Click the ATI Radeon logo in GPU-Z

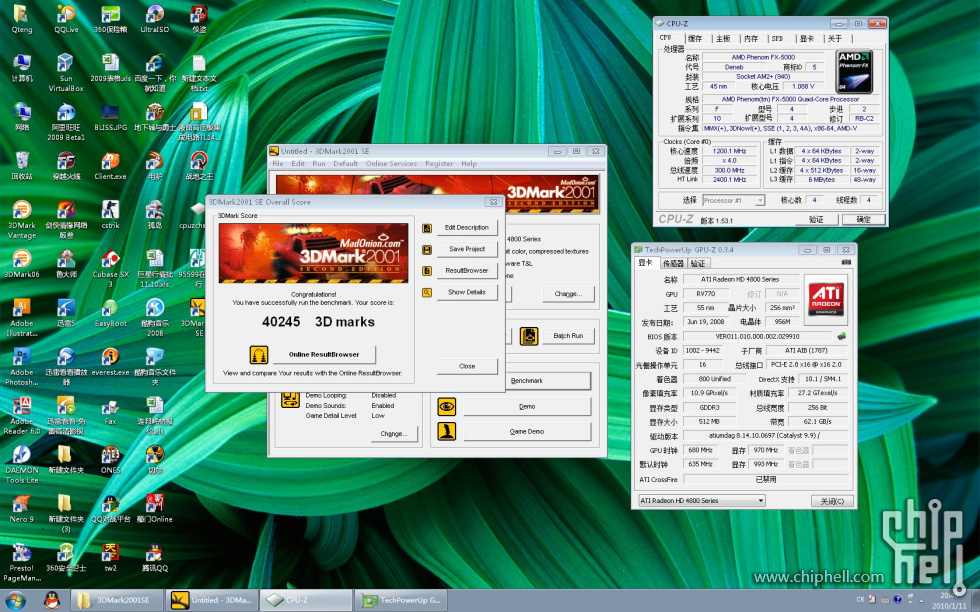pos(826,300)
